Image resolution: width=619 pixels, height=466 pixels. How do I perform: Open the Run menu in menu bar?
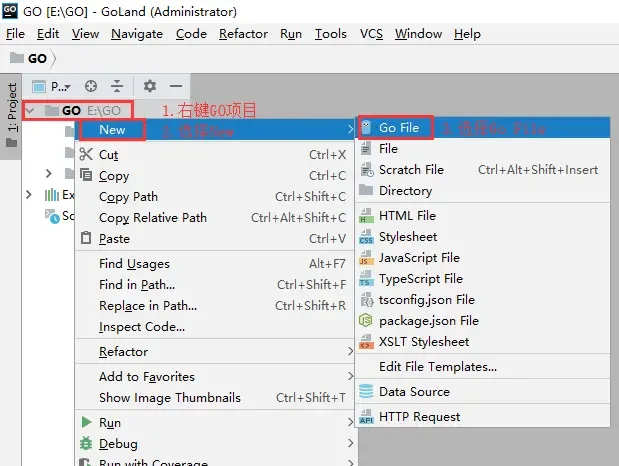click(x=291, y=34)
